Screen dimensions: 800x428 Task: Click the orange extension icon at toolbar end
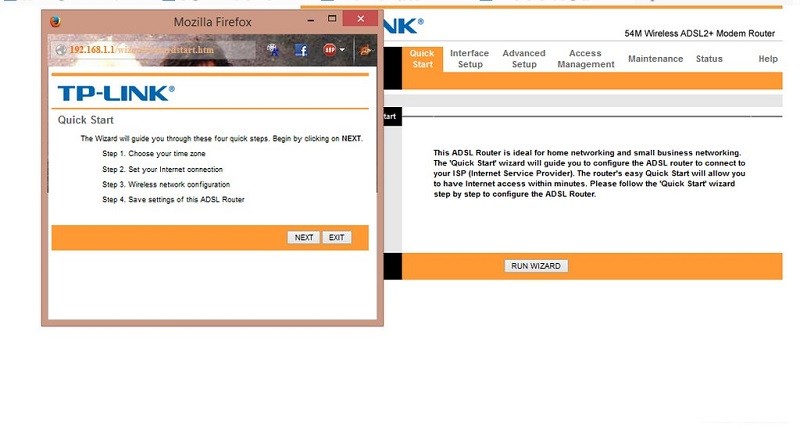(366, 50)
